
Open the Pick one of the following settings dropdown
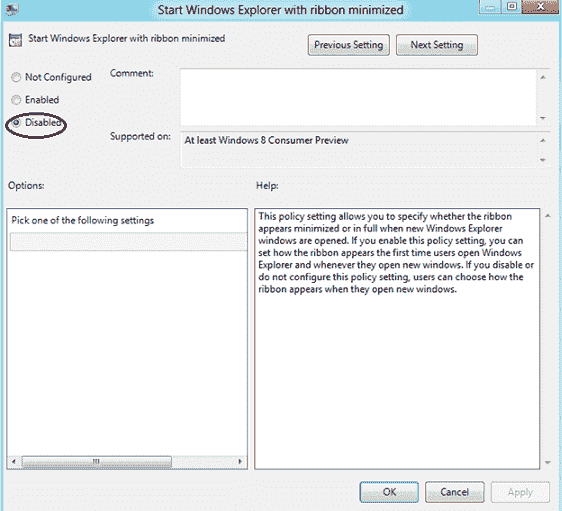pos(128,242)
